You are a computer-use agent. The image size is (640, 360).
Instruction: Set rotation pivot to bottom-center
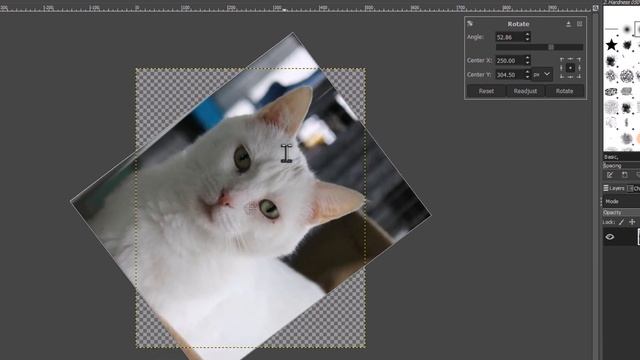(x=571, y=76)
